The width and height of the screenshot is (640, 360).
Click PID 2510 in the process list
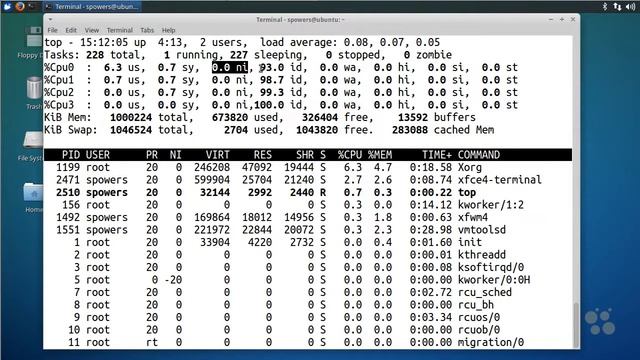tap(68, 193)
